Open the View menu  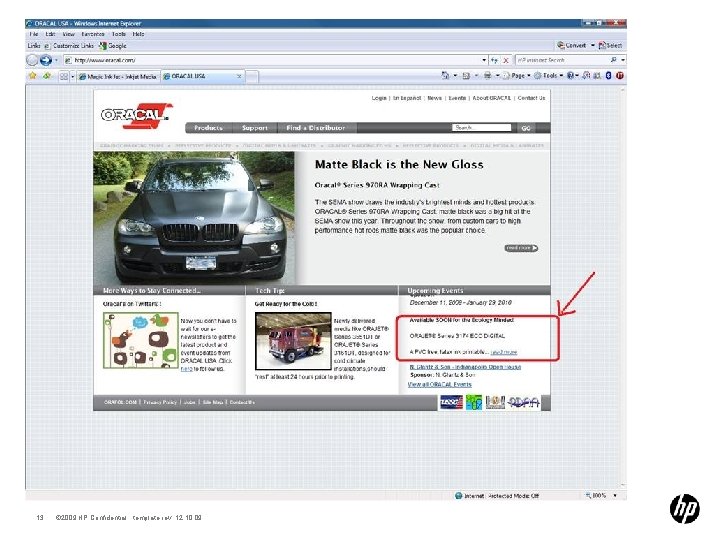[68, 34]
